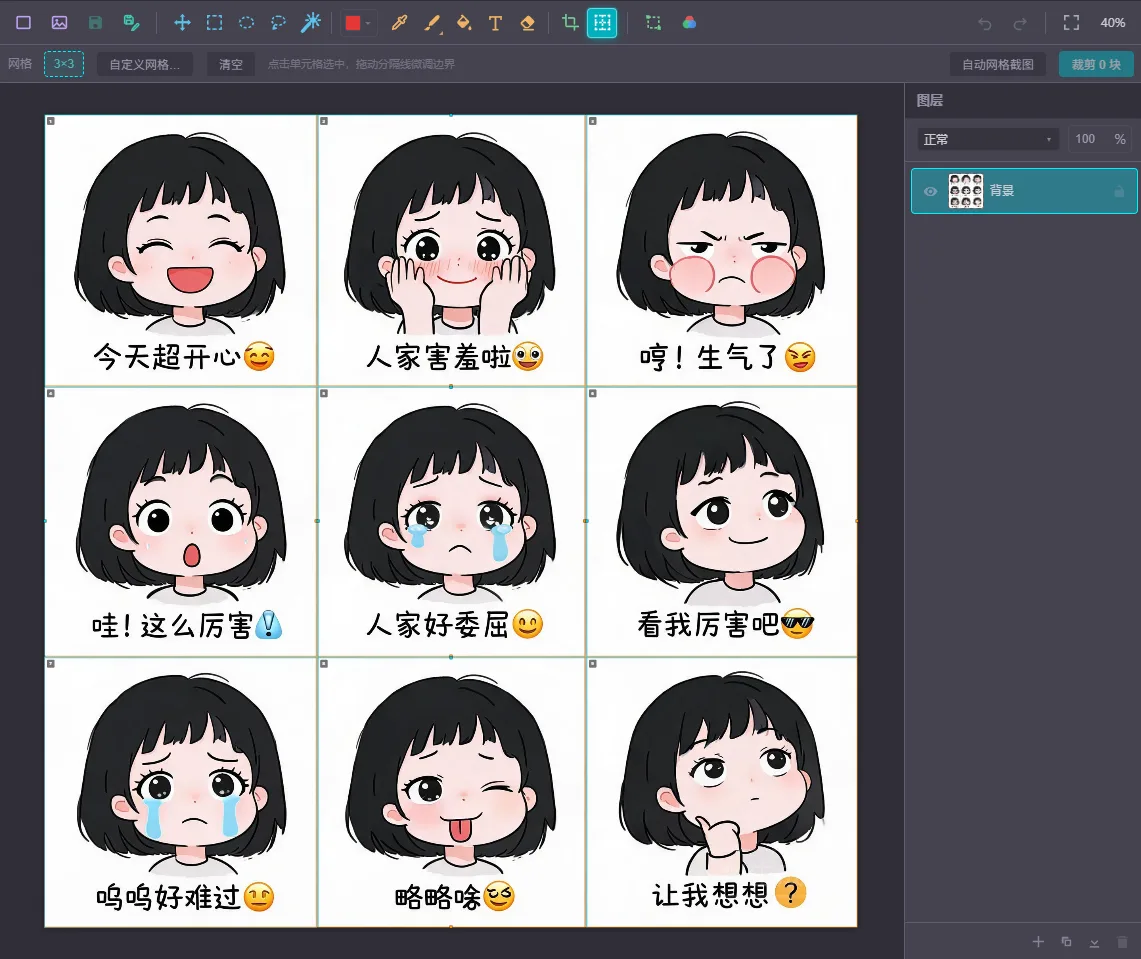Select the Move tool

point(183,23)
